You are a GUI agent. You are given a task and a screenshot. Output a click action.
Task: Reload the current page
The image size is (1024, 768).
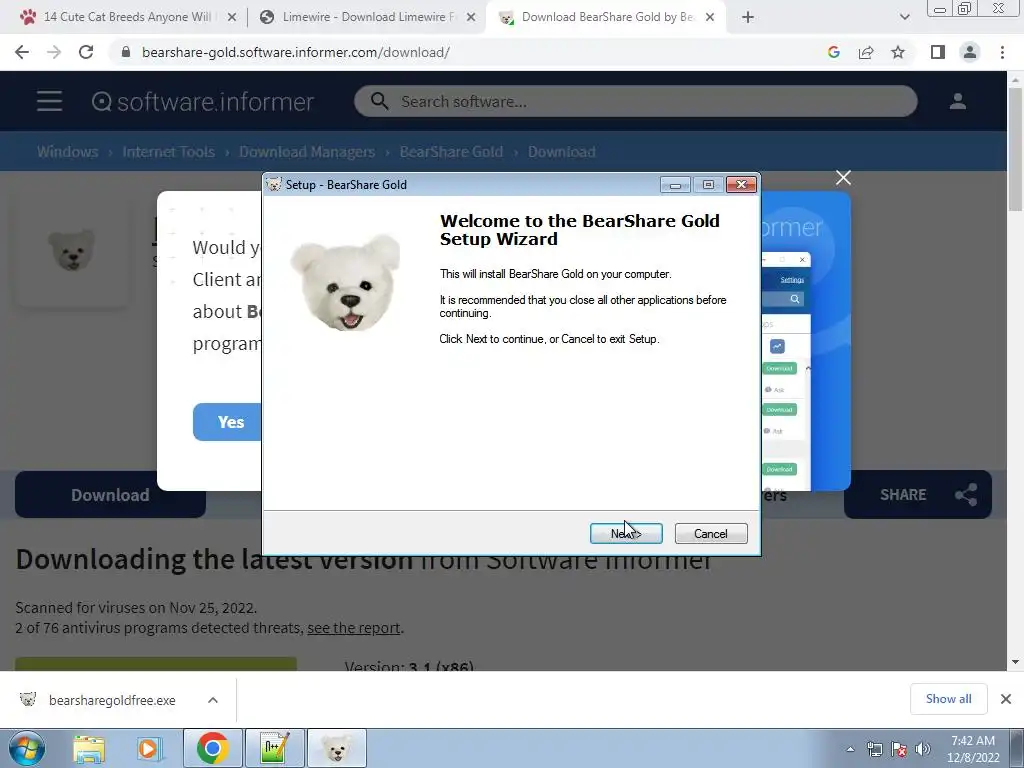[x=86, y=52]
